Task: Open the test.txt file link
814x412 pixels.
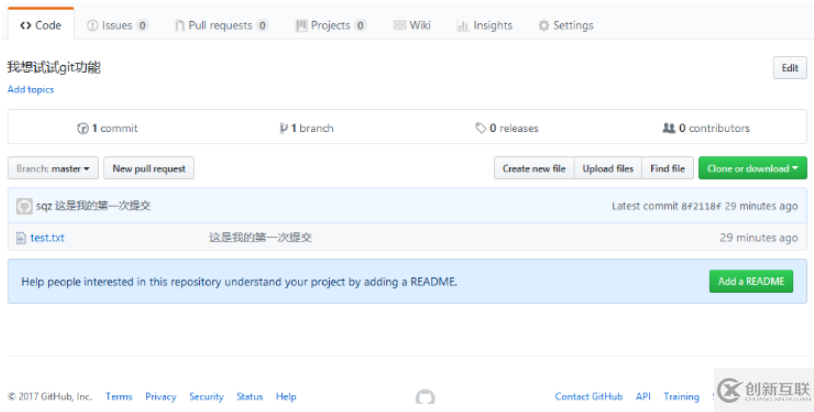Action: (x=47, y=238)
